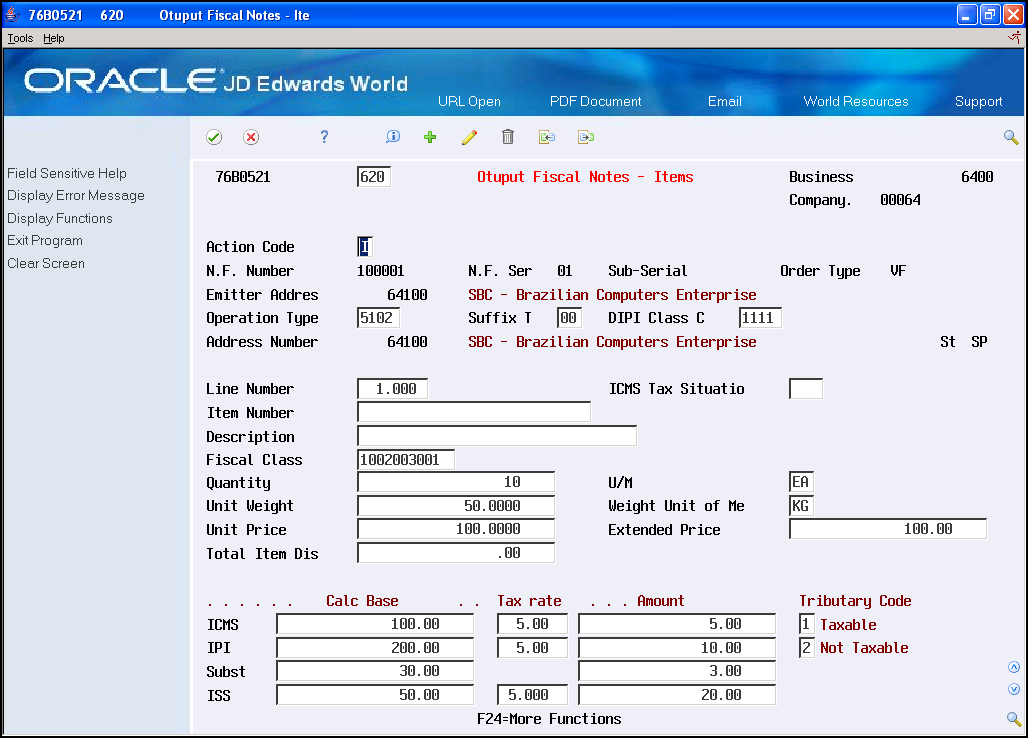
Task: Click the IPI Calc Base field
Action: pos(375,648)
